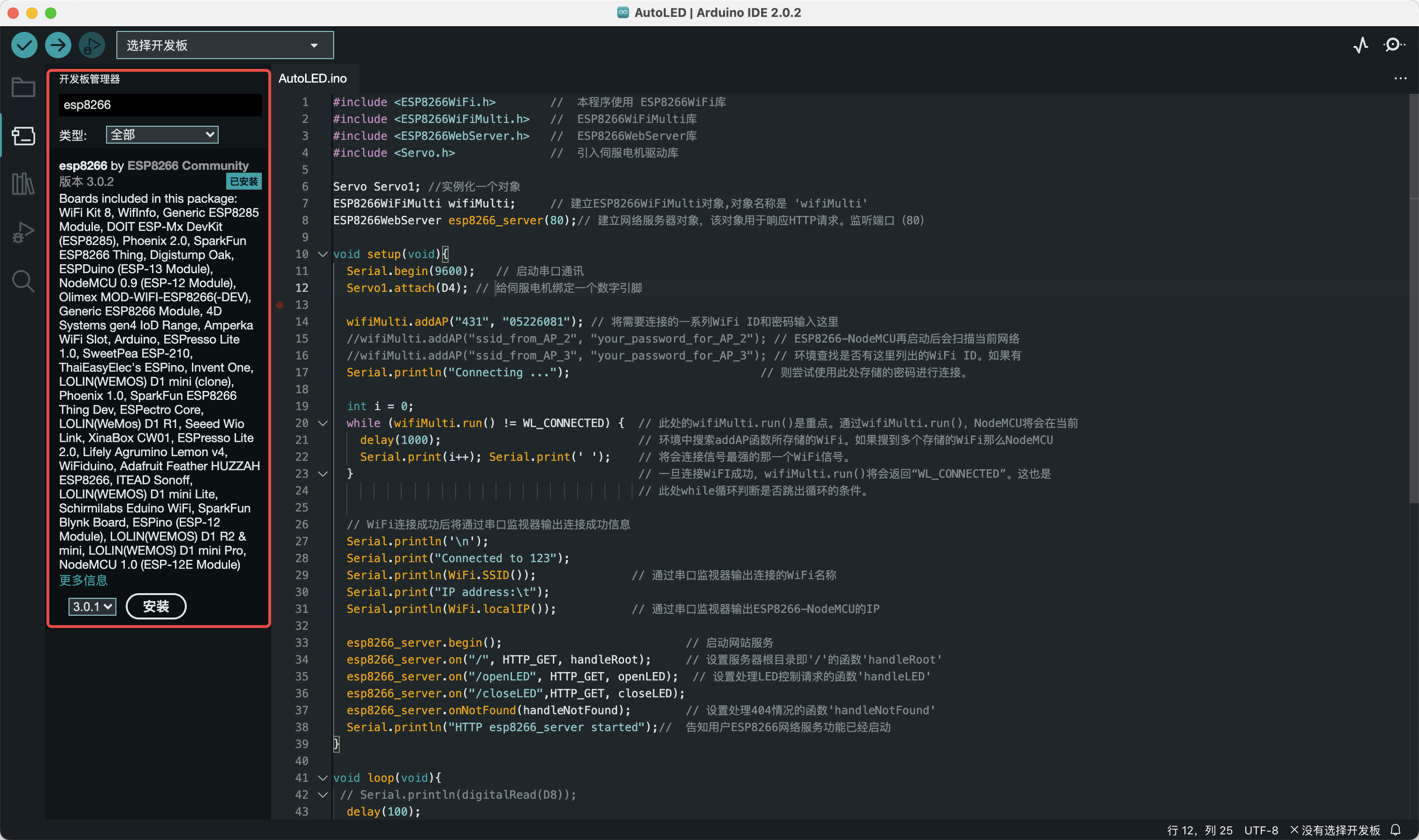Click the 已安装 installed badge
The width and height of the screenshot is (1419, 840).
(244, 182)
